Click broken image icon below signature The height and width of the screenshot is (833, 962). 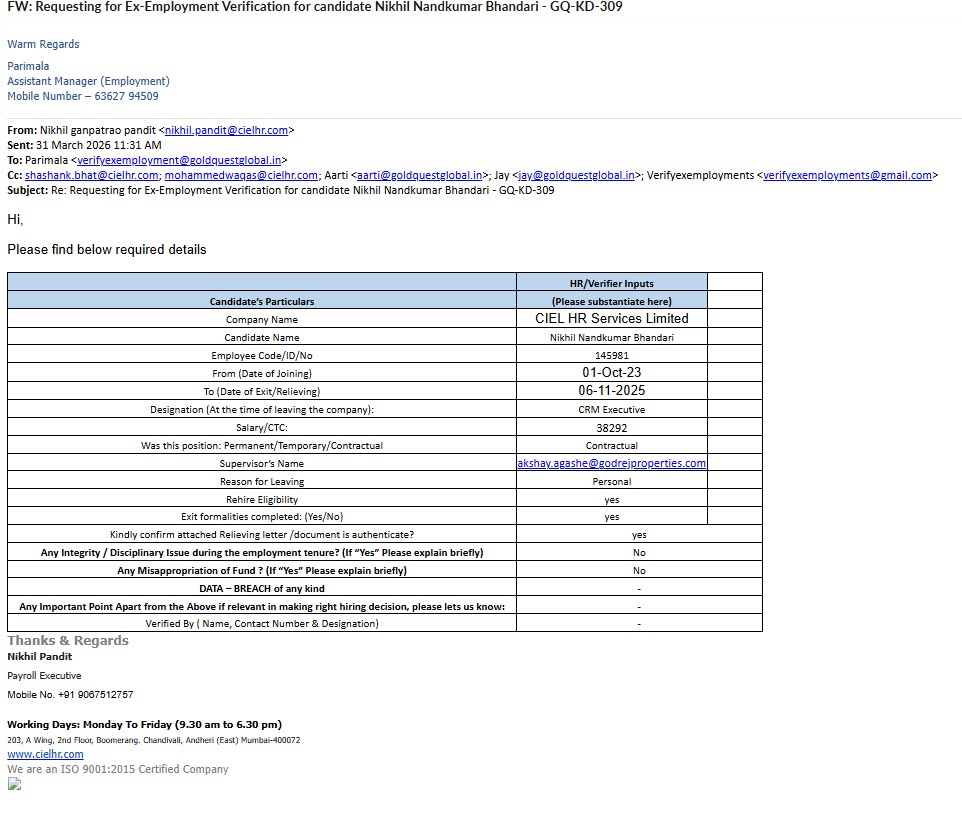(x=14, y=784)
